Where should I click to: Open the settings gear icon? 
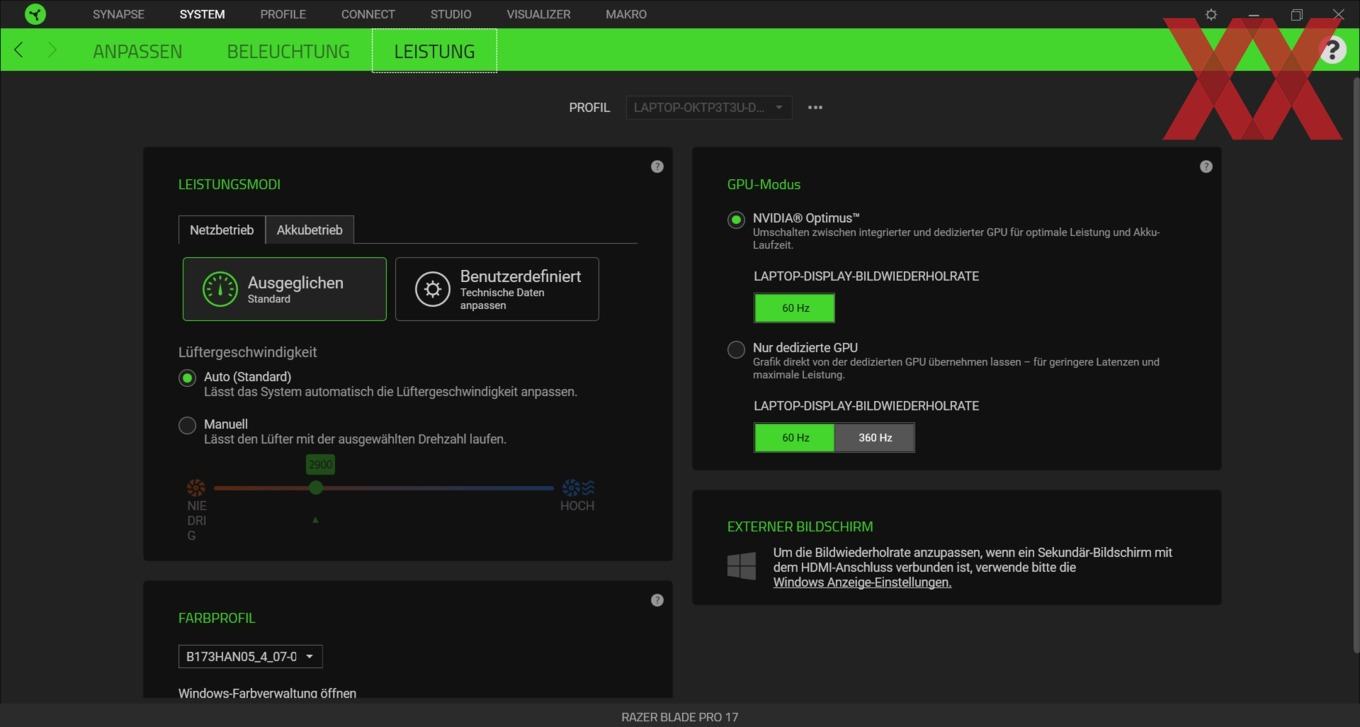(x=1211, y=14)
